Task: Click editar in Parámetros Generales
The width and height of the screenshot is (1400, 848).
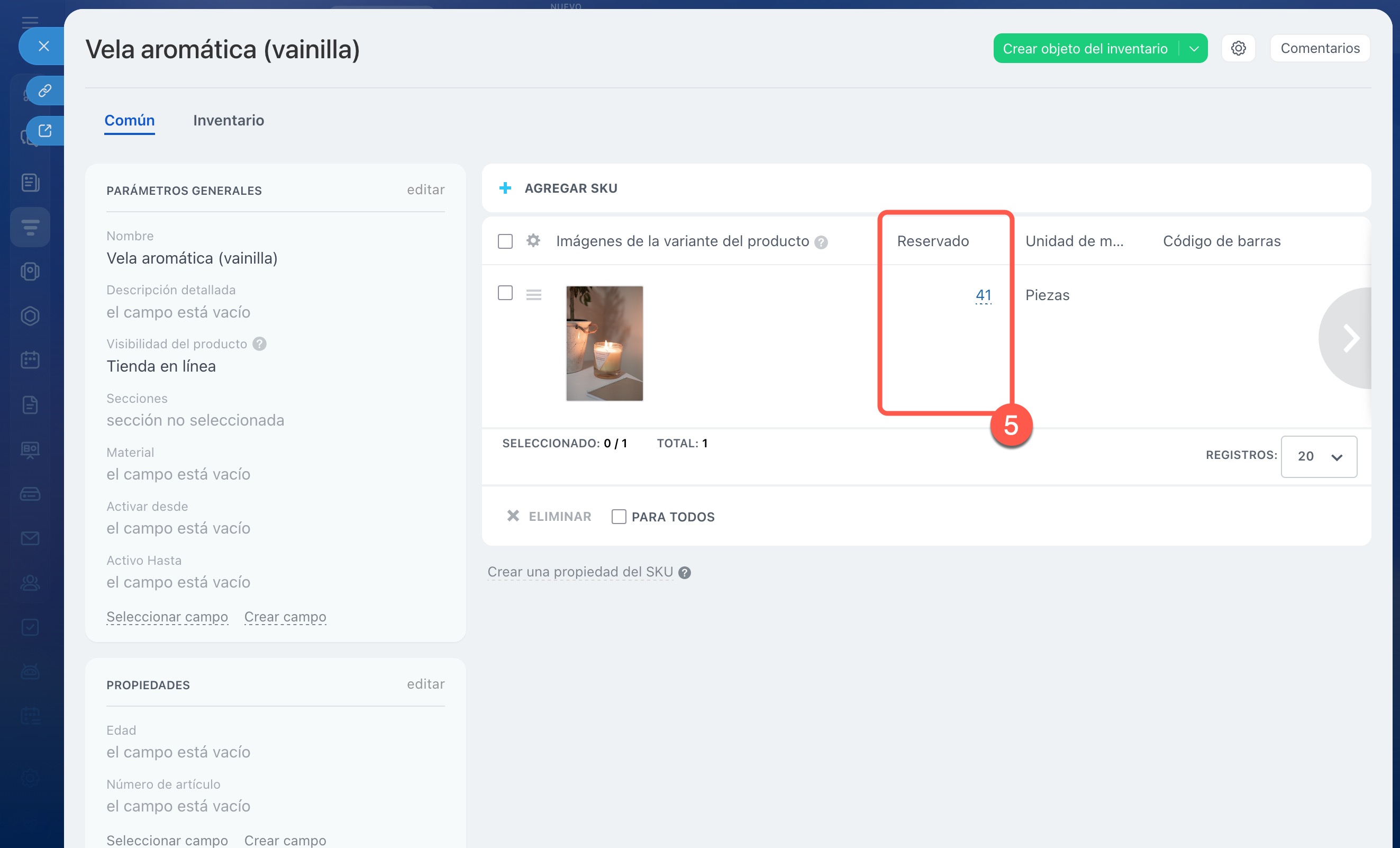Action: [425, 190]
